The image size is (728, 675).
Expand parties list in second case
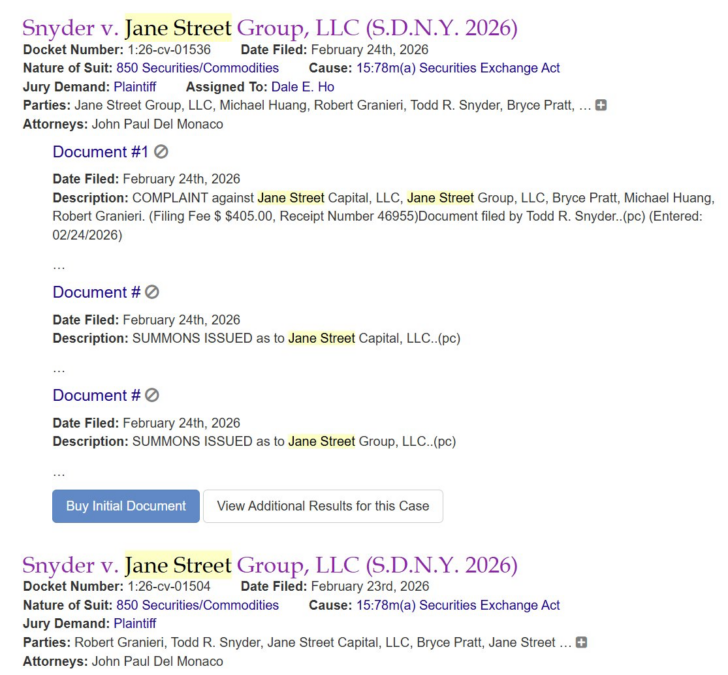click(x=581, y=643)
